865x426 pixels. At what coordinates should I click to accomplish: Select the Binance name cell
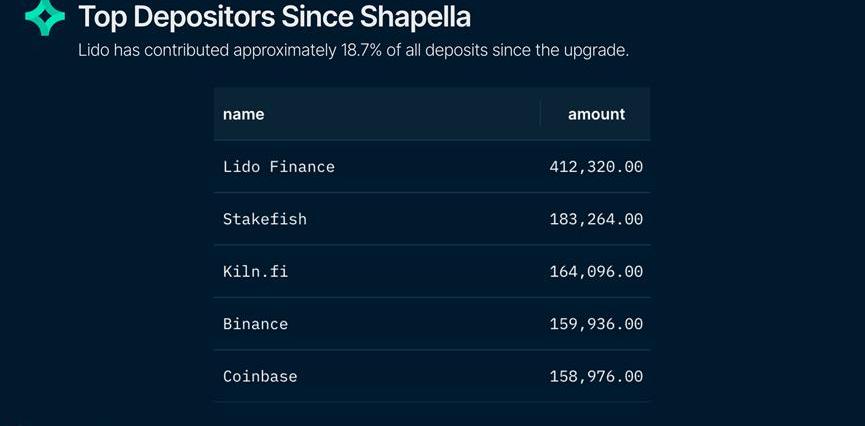coord(255,324)
